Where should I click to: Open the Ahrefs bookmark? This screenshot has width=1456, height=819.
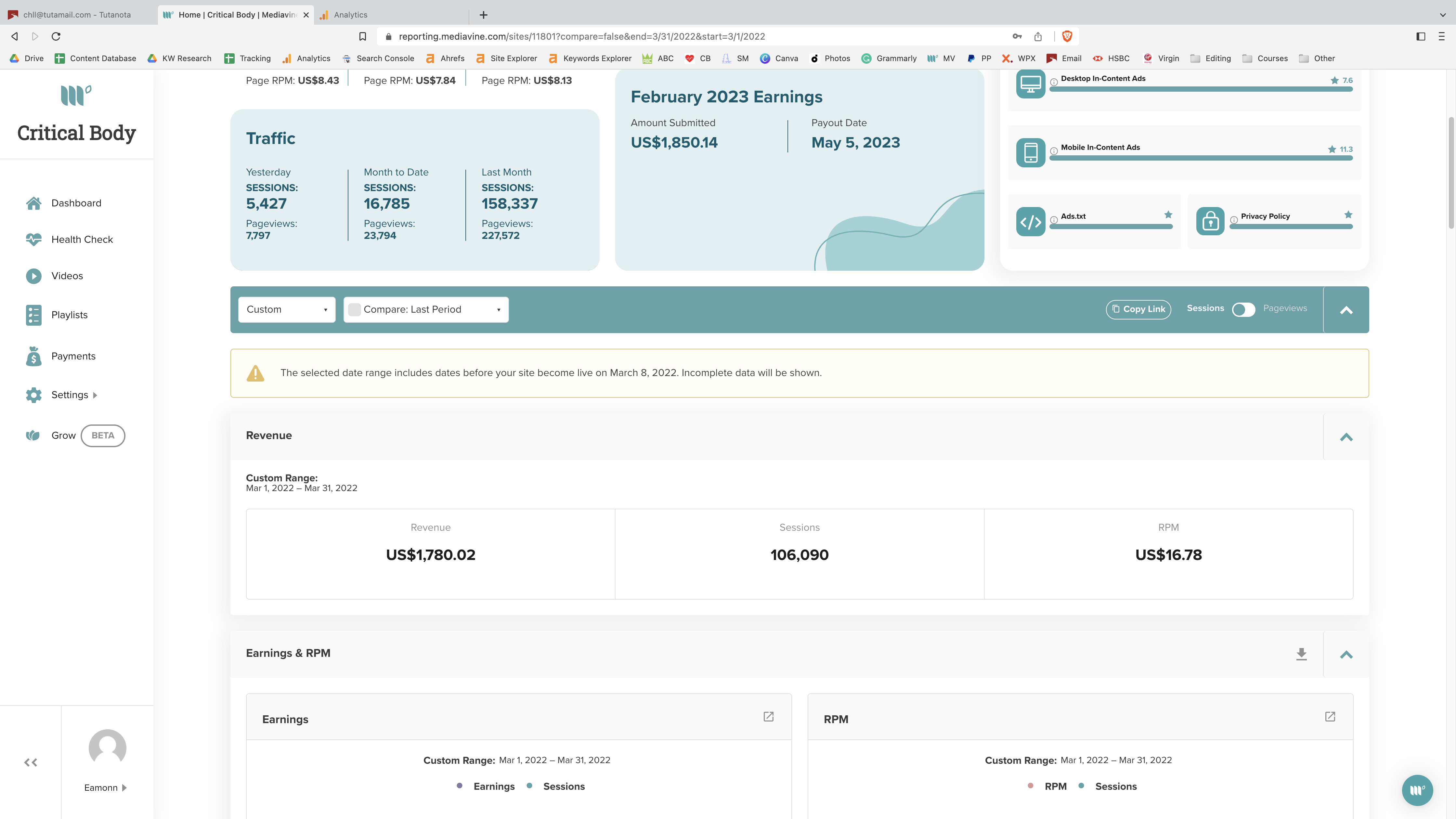click(445, 58)
